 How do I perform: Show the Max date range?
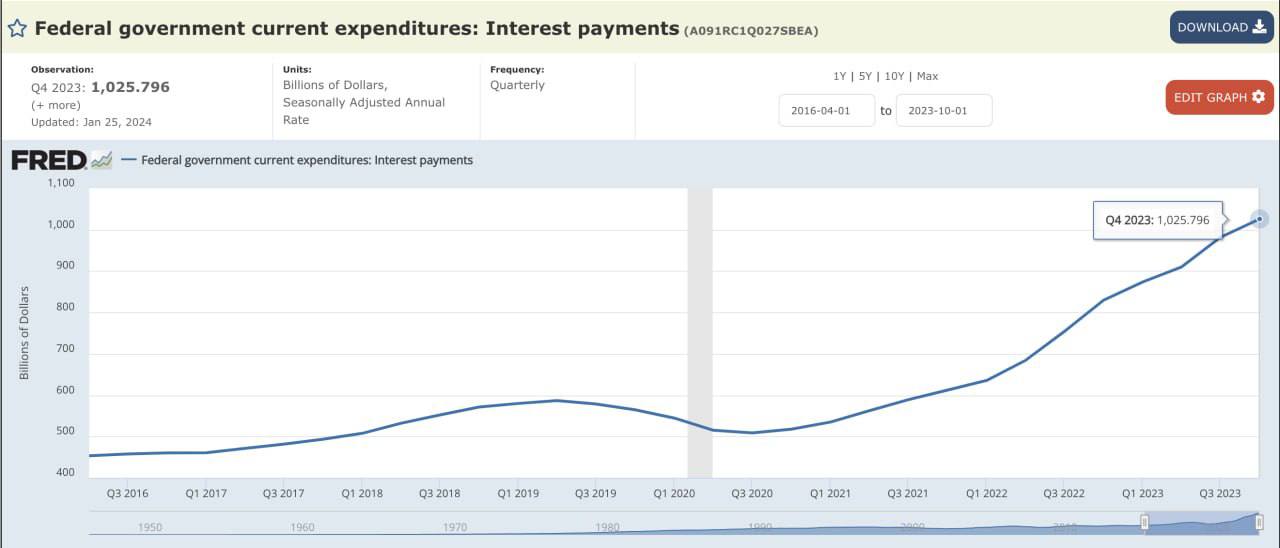coord(927,76)
